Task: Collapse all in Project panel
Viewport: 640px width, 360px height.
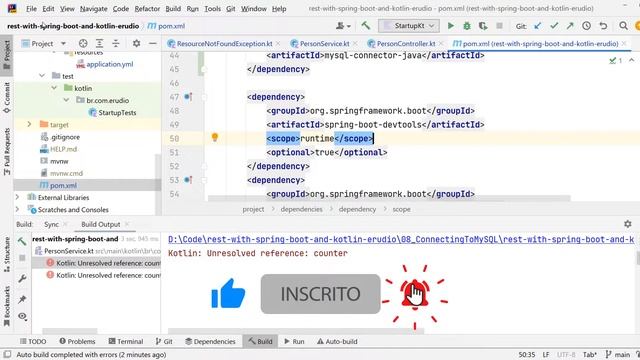Action: (x=116, y=43)
